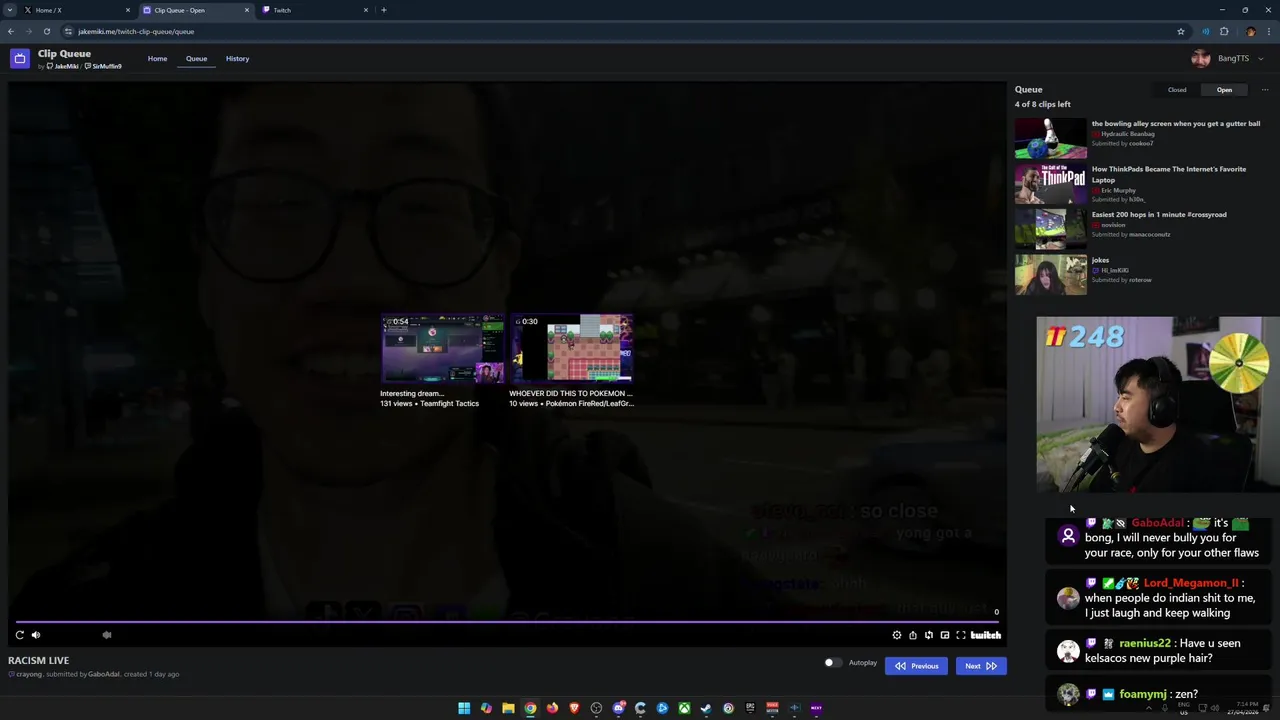Screen dimensions: 1280x720
Task: Skip to the Next clip
Action: tap(980, 666)
